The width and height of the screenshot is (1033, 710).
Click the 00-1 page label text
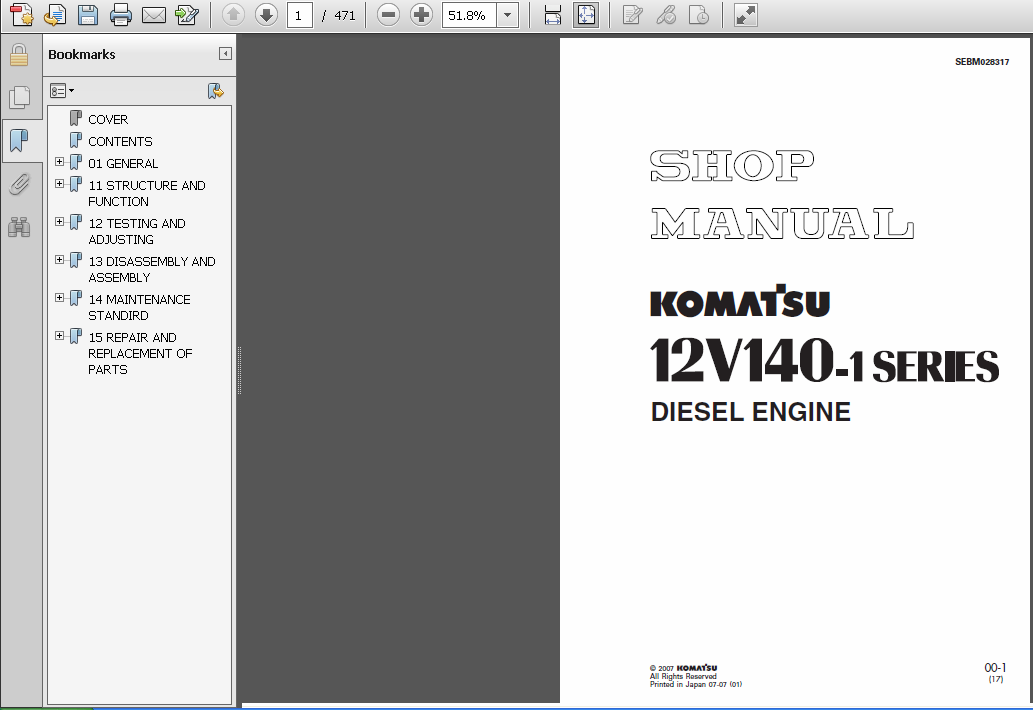point(995,667)
